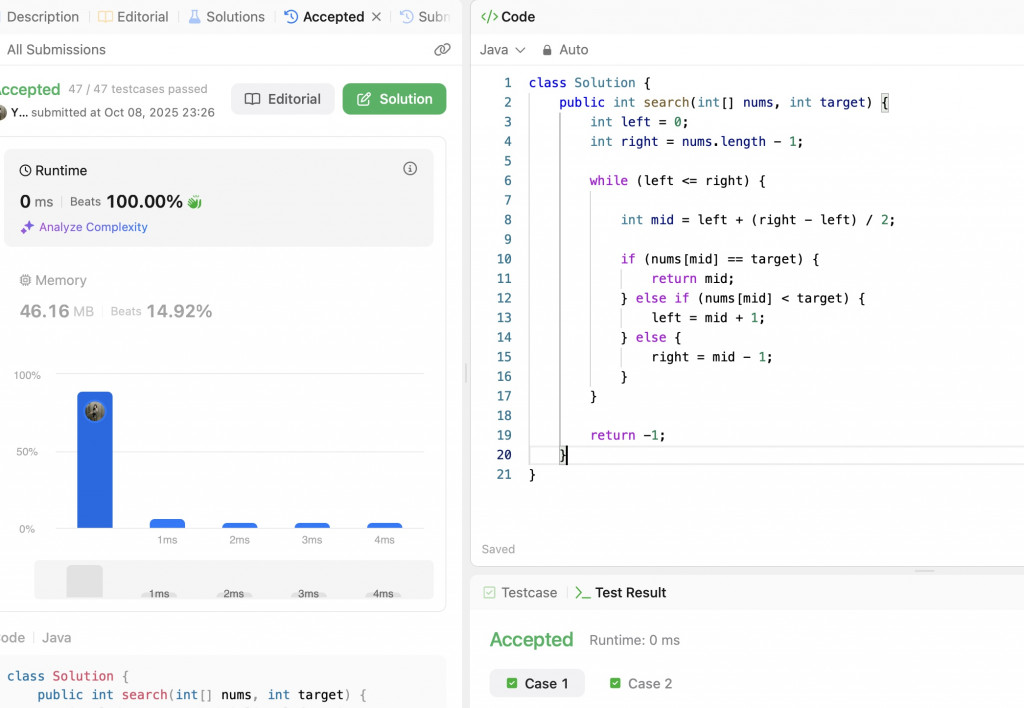Switch to the Testcase tab
The height and width of the screenshot is (708, 1024).
coord(520,592)
